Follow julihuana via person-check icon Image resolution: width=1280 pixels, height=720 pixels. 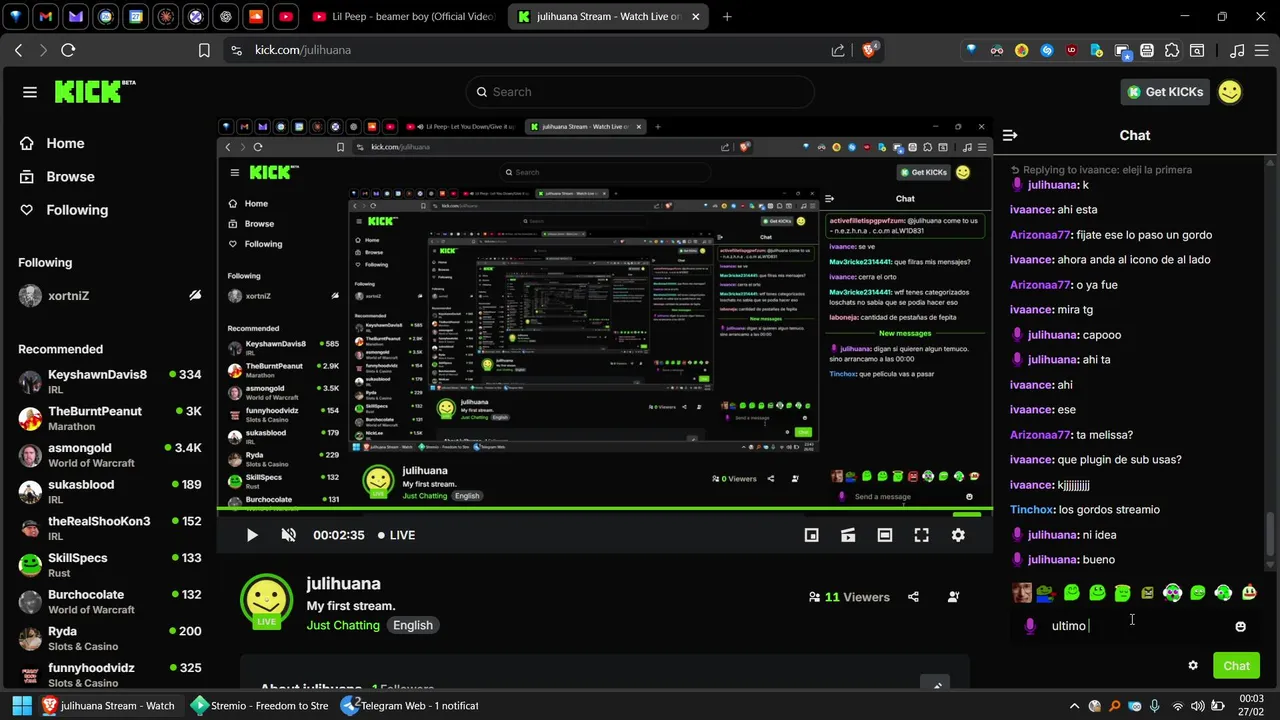point(953,597)
